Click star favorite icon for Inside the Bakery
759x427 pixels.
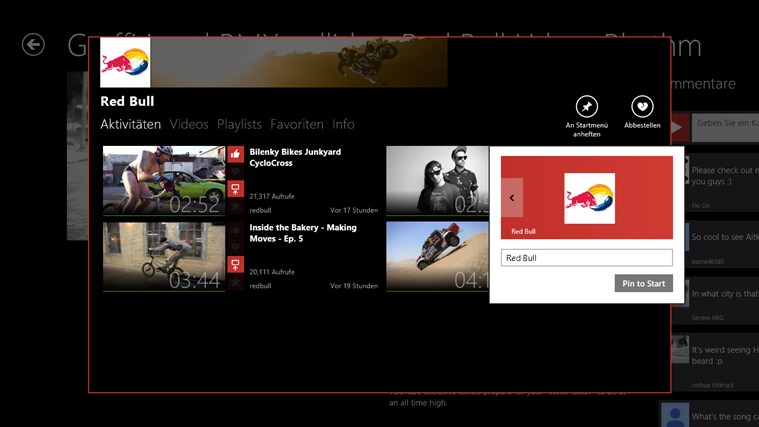pos(235,282)
